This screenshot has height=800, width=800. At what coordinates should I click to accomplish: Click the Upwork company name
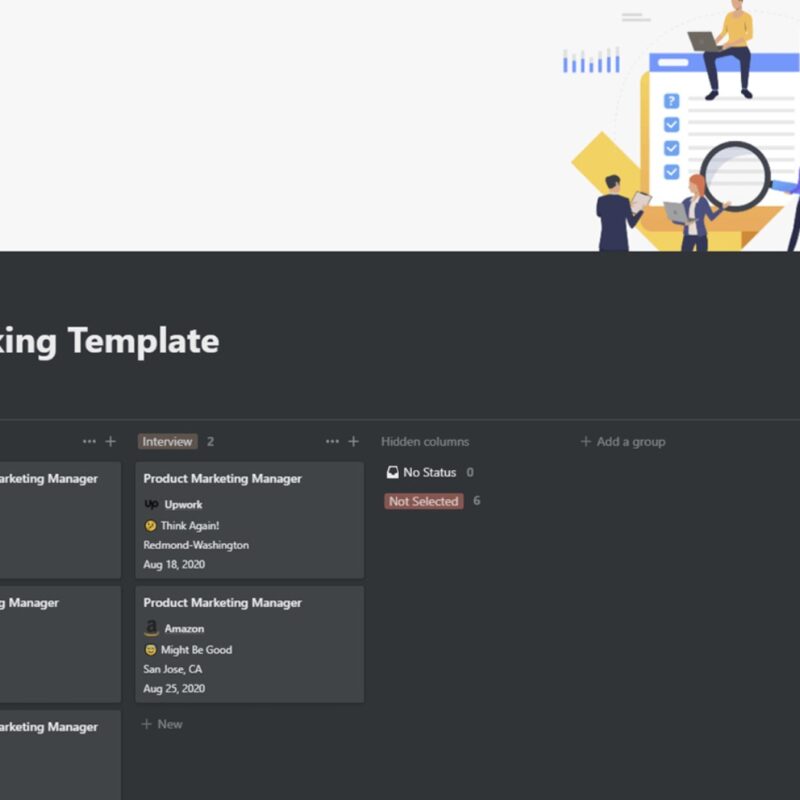click(183, 505)
